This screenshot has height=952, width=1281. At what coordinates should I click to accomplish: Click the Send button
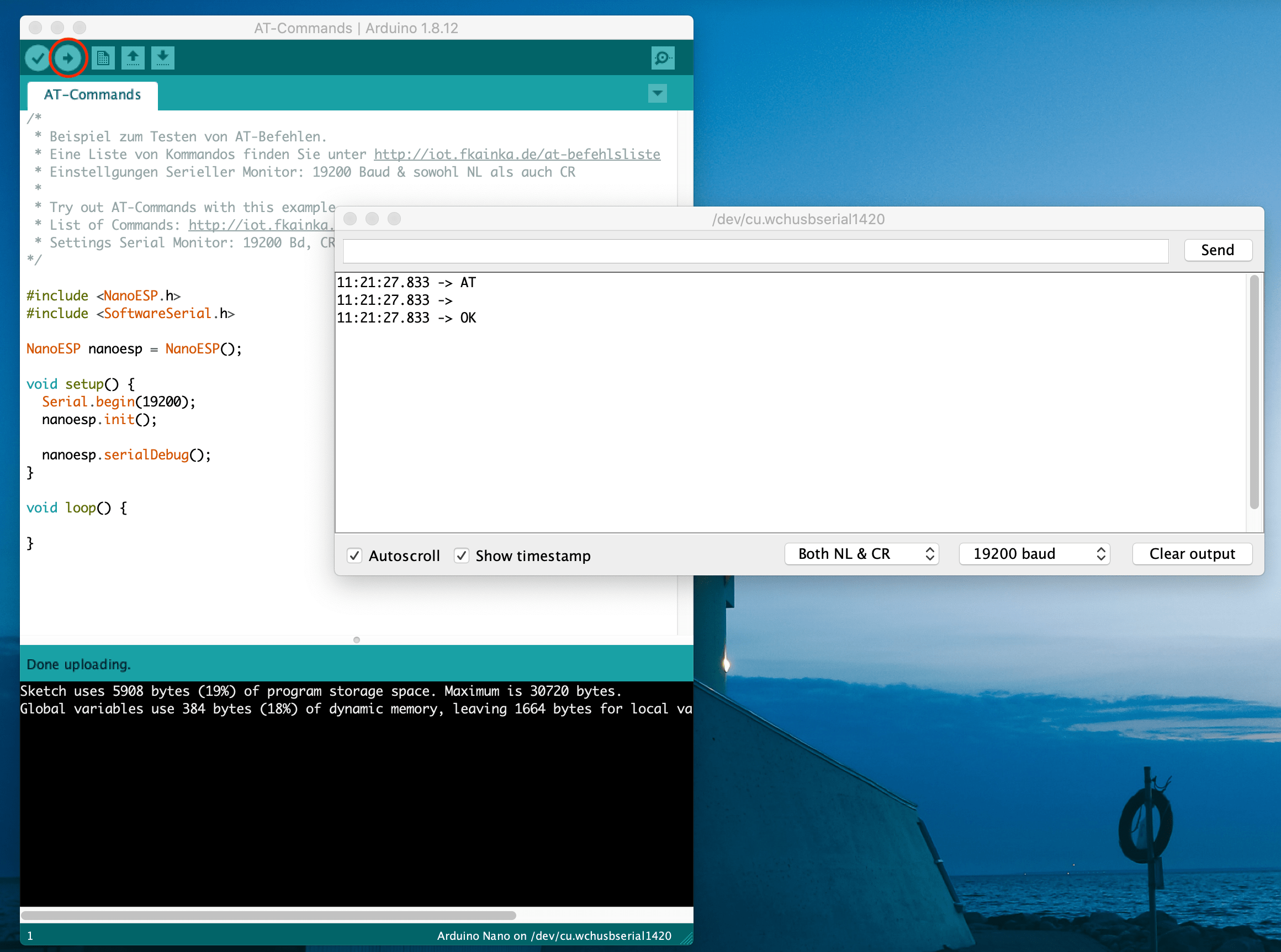point(1218,250)
